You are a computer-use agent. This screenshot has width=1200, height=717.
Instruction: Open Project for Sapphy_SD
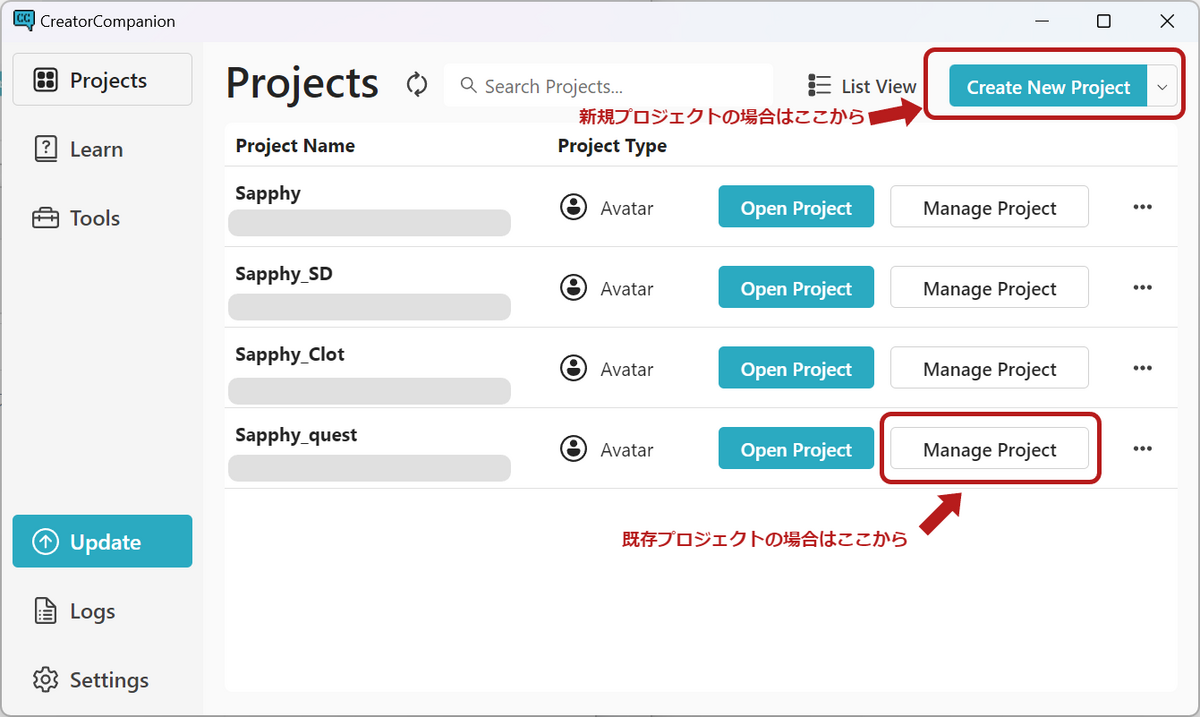(x=796, y=288)
